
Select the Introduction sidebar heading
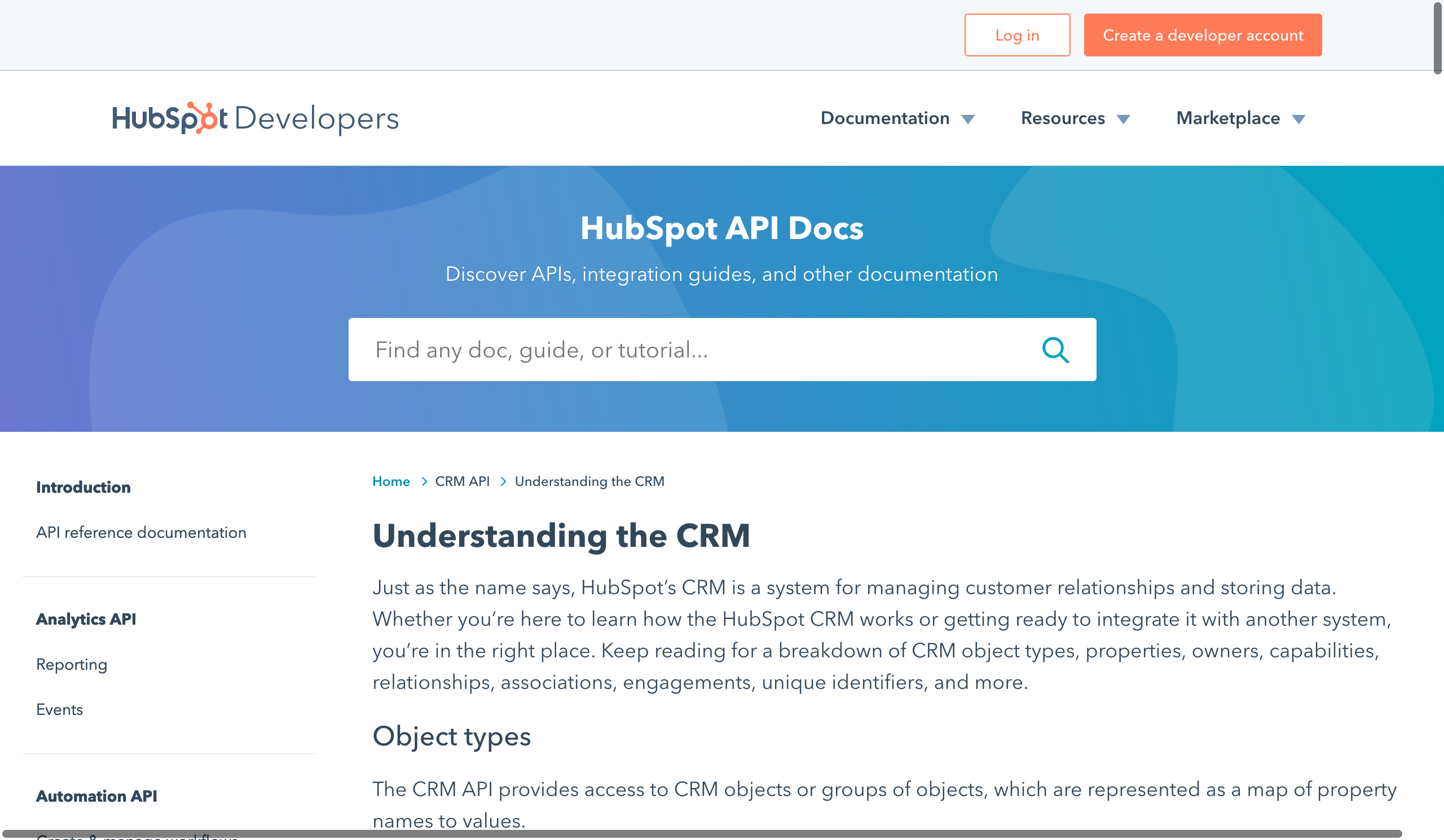click(83, 487)
